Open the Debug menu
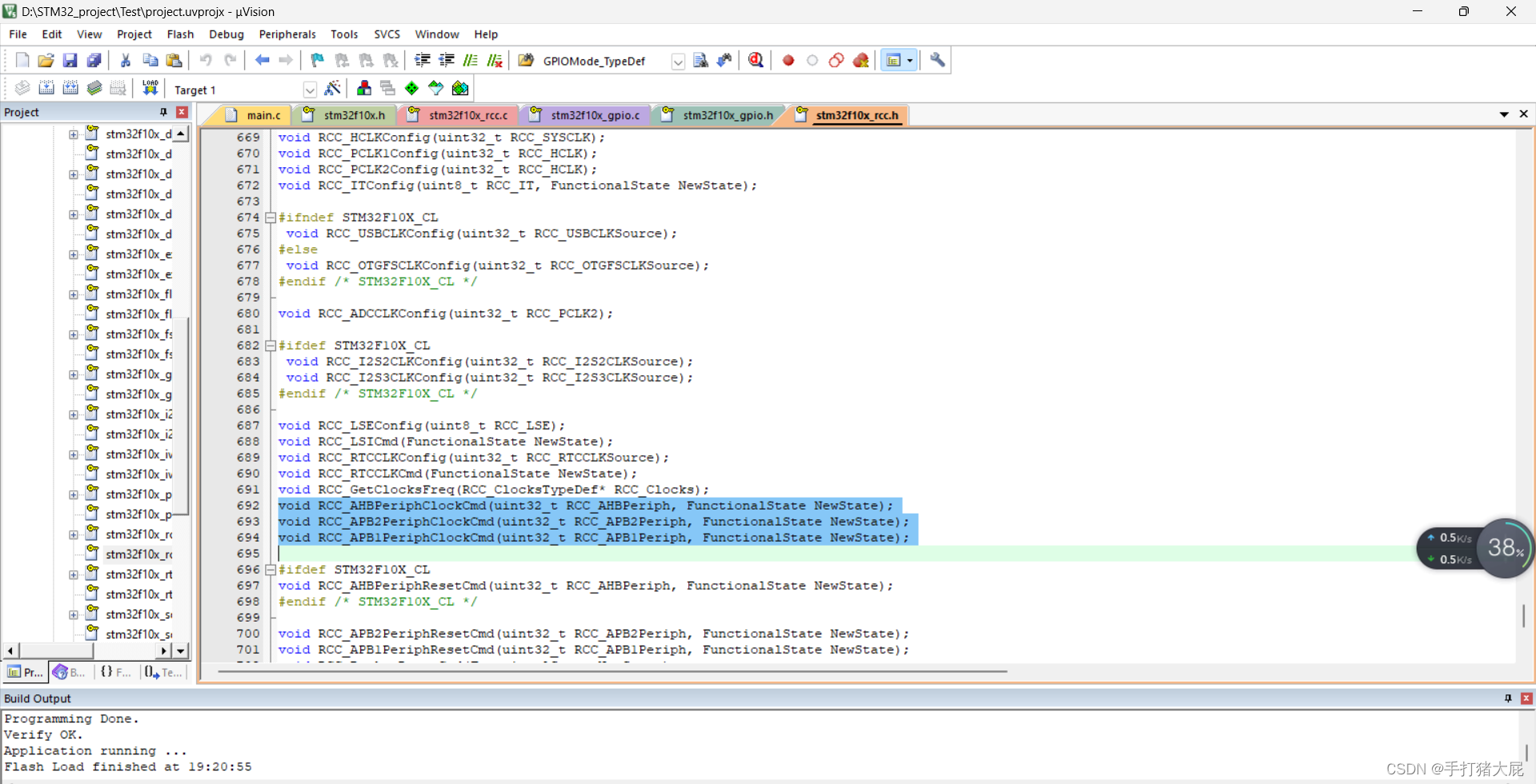The width and height of the screenshot is (1536, 784). coord(227,34)
